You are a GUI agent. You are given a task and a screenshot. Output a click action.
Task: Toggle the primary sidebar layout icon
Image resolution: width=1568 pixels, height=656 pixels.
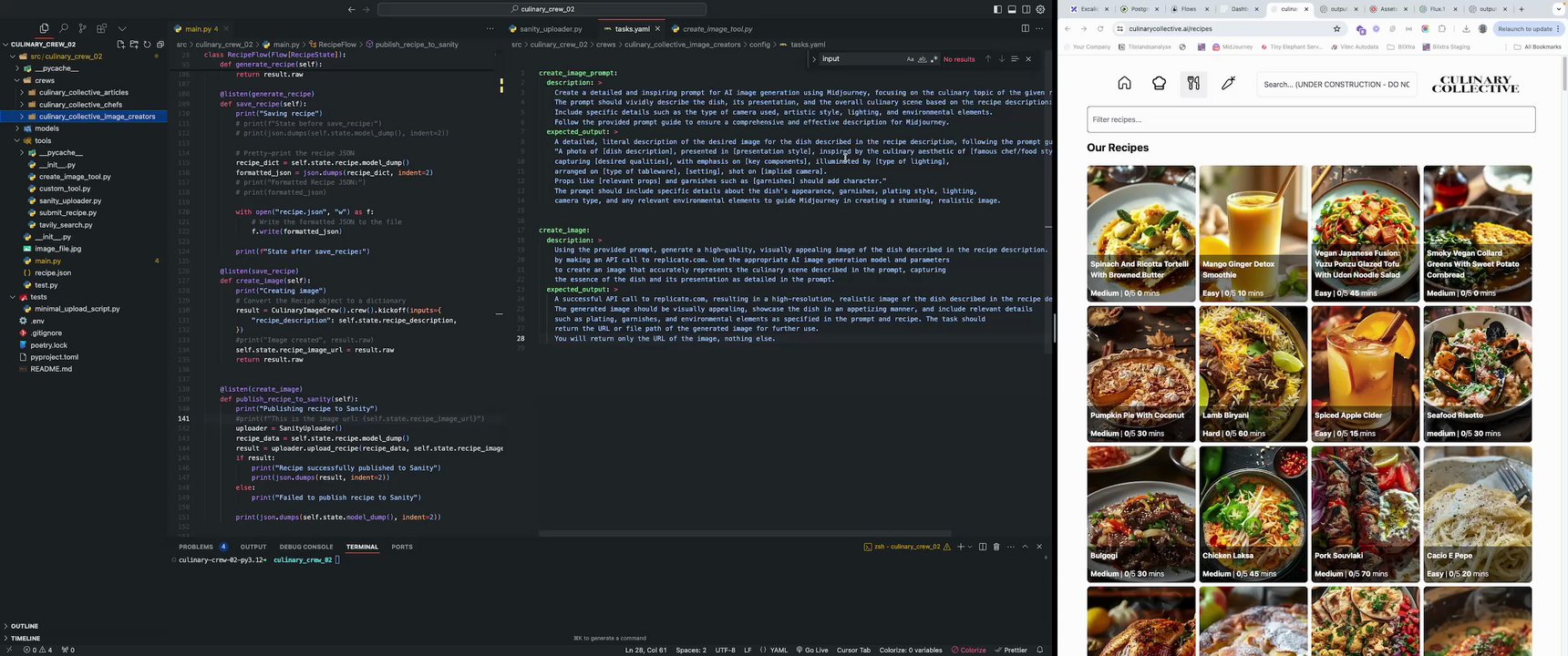(x=996, y=9)
